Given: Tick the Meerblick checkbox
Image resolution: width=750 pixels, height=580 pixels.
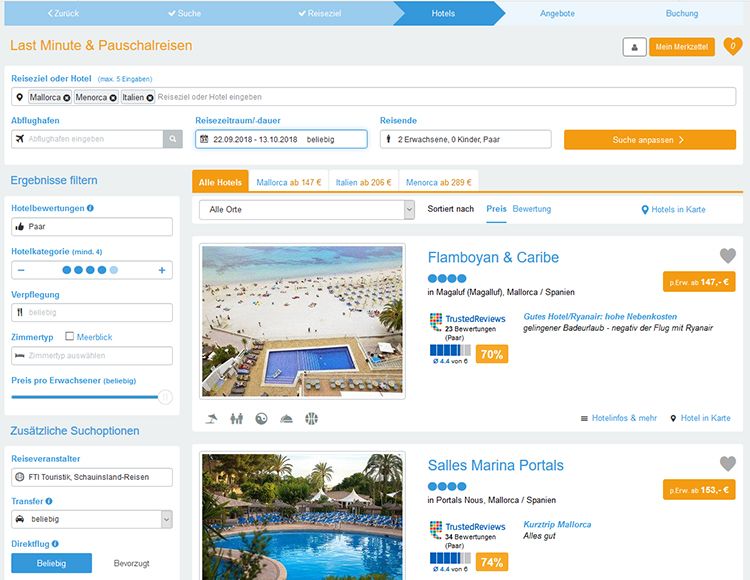Looking at the screenshot, I should (x=69, y=336).
